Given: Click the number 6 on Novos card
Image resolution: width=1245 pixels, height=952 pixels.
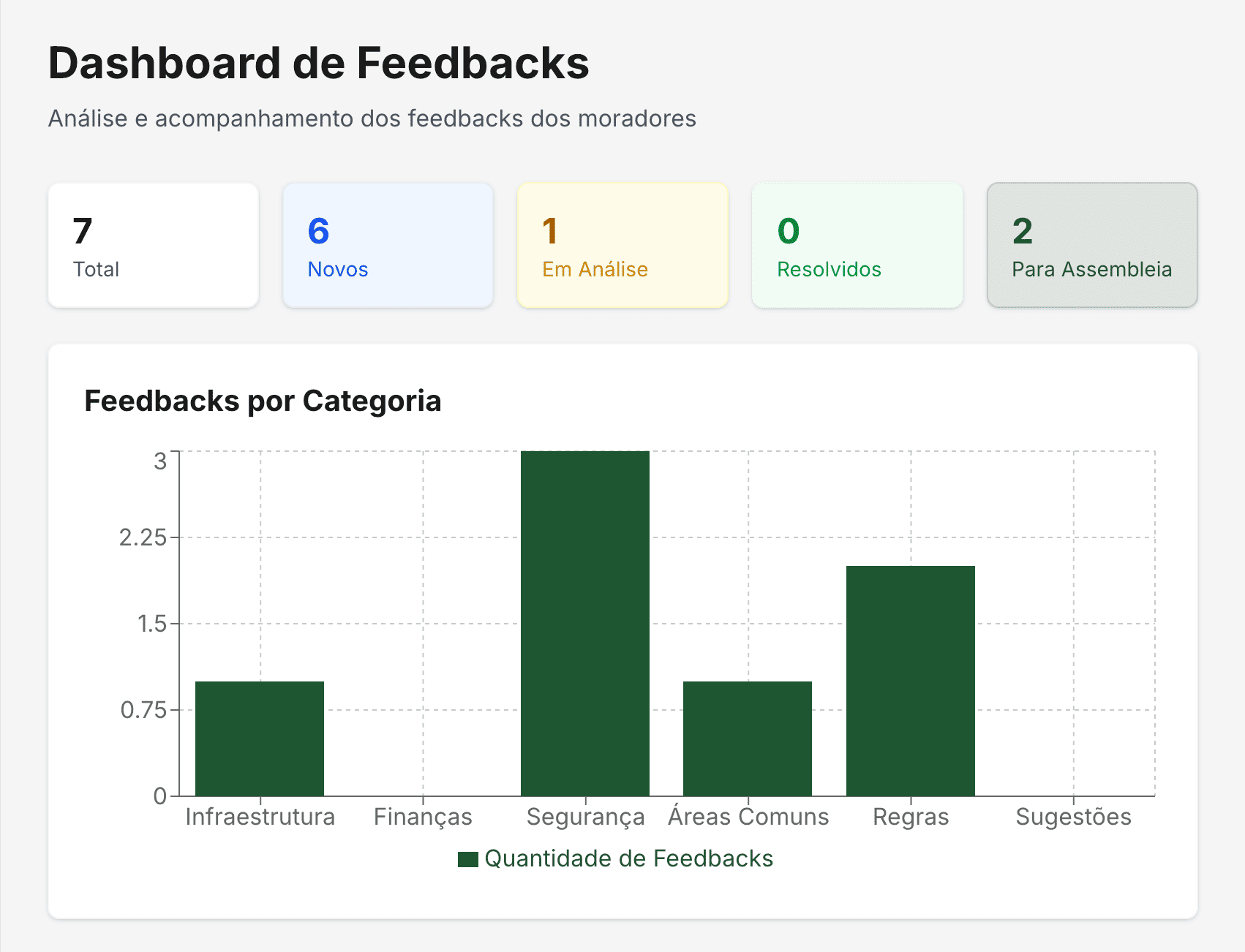Looking at the screenshot, I should [317, 232].
